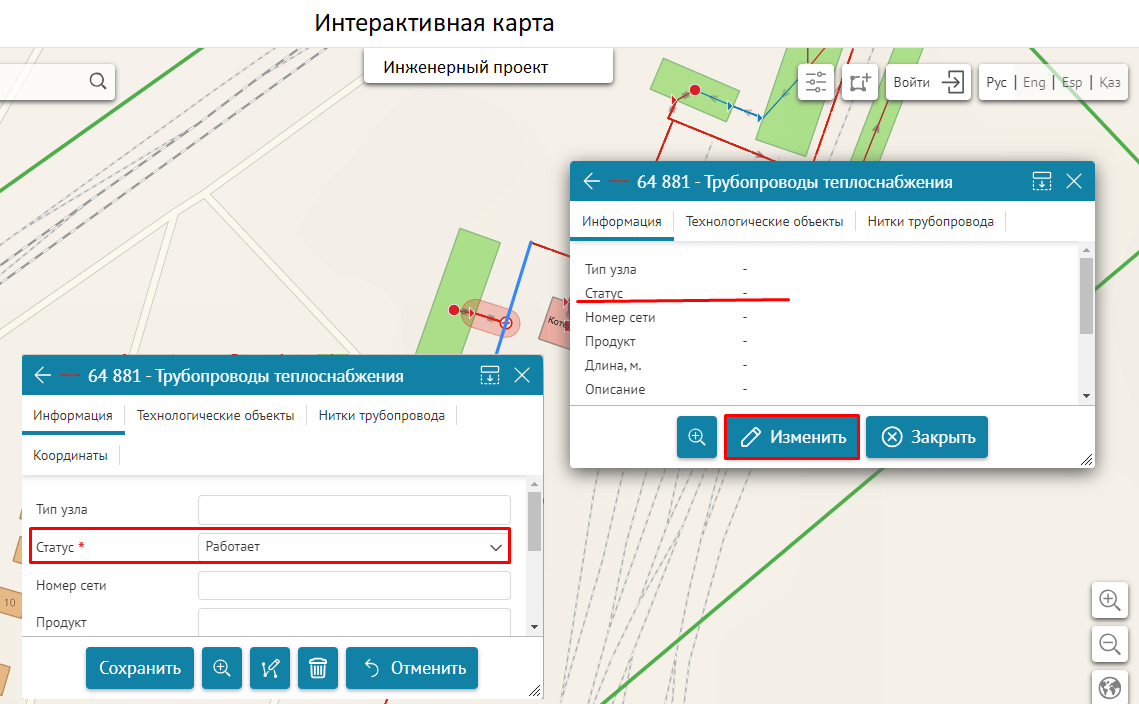Viewport: 1139px width, 704px height.
Task: Click the trash delete icon in edit panel
Action: tap(318, 668)
